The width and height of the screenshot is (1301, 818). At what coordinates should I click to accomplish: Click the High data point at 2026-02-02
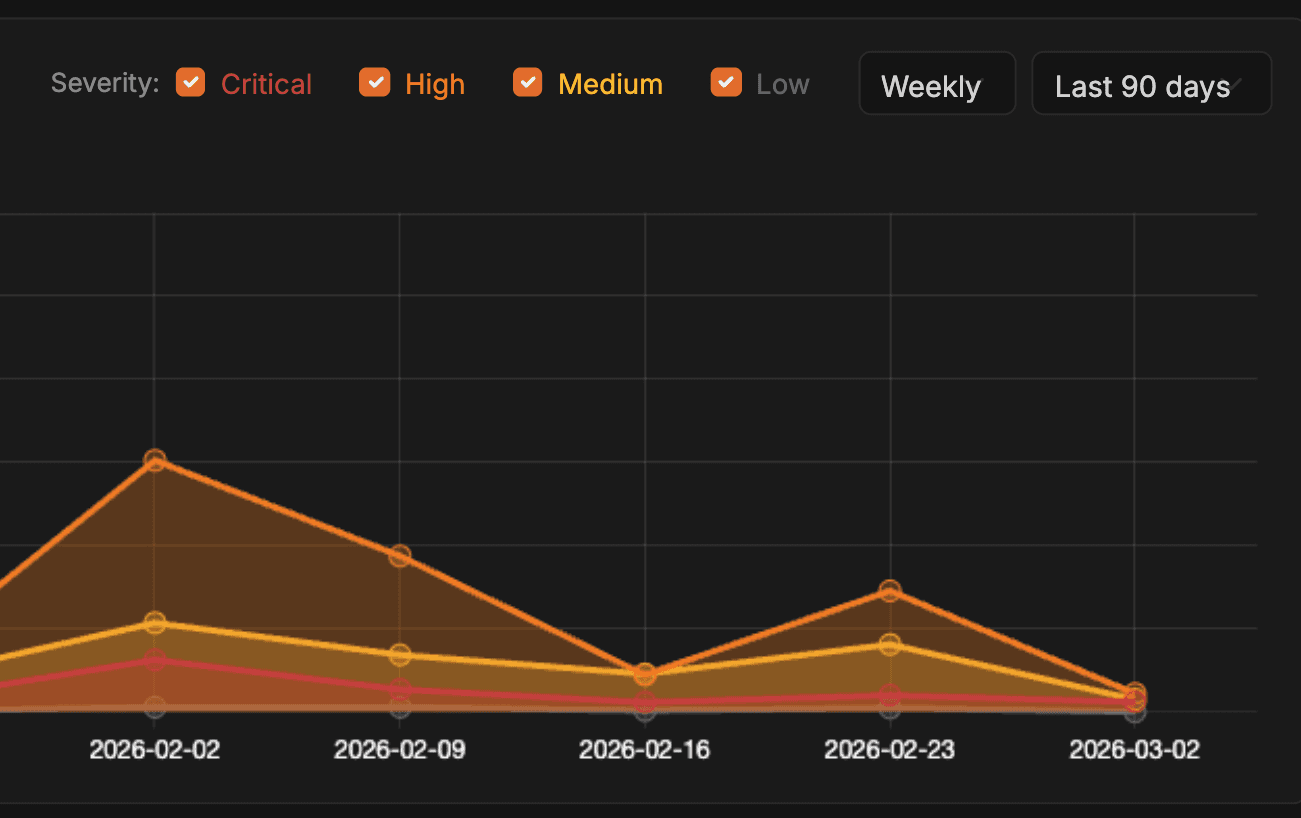tap(154, 461)
